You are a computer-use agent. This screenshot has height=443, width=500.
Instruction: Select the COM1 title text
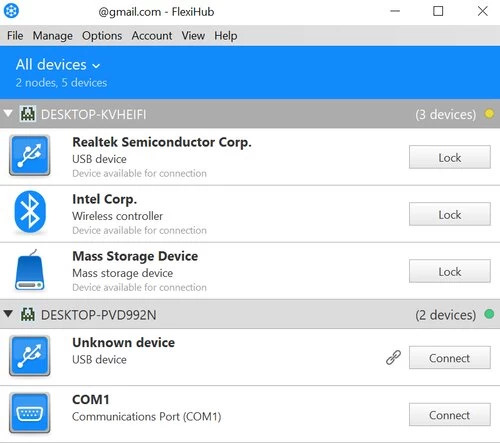point(91,400)
